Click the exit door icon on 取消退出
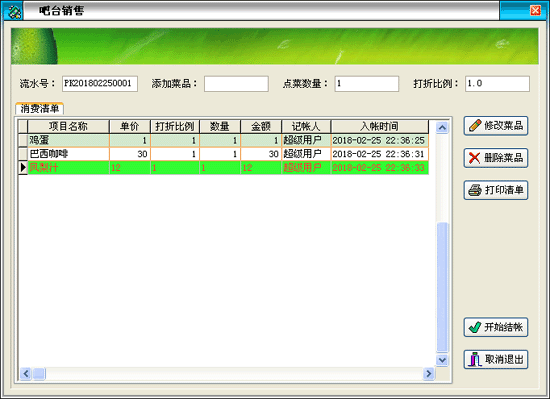Screen dimensions: 550x399 475,359
